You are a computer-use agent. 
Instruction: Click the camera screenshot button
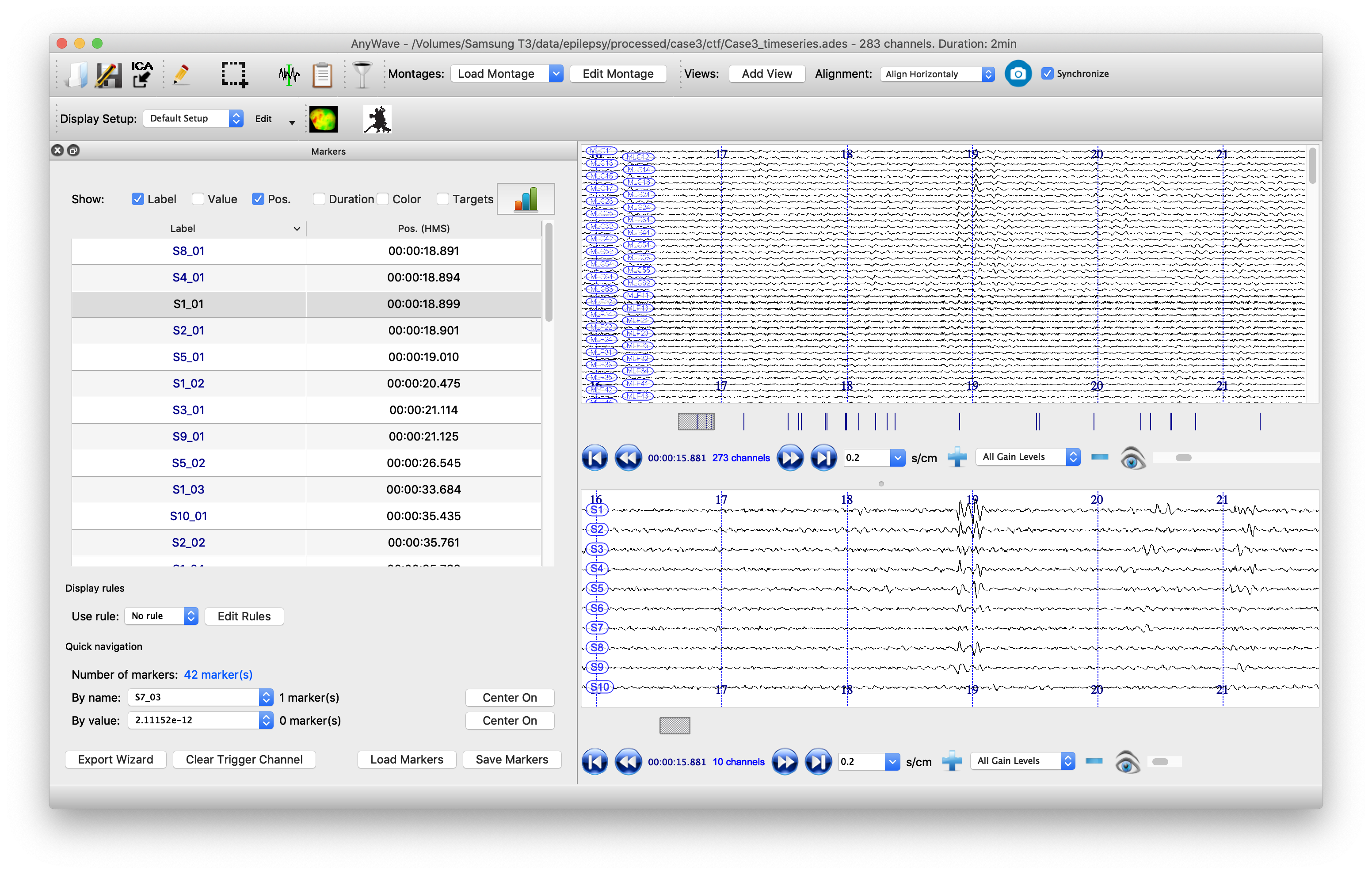tap(1018, 73)
